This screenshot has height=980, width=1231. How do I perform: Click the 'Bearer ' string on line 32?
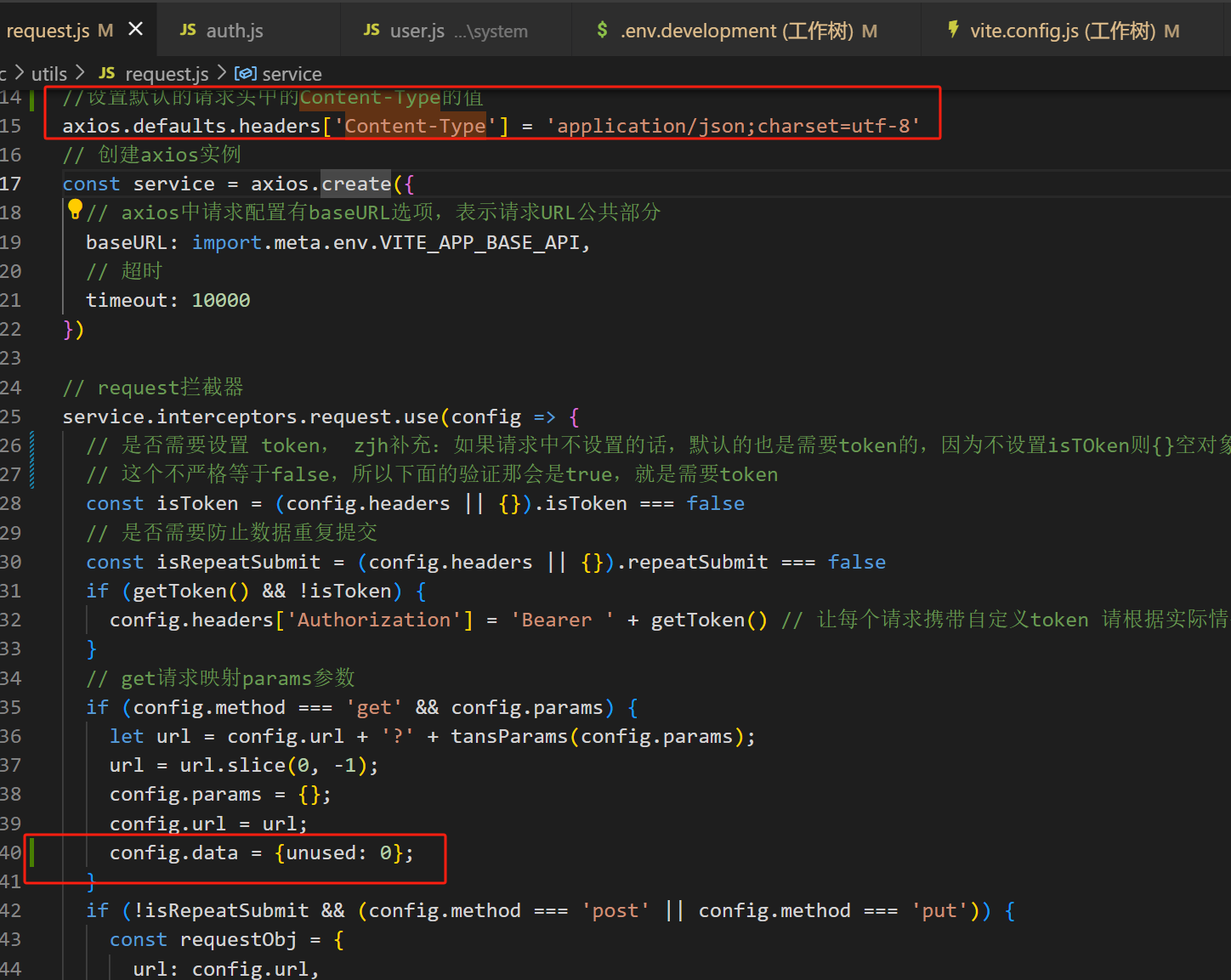(x=563, y=620)
